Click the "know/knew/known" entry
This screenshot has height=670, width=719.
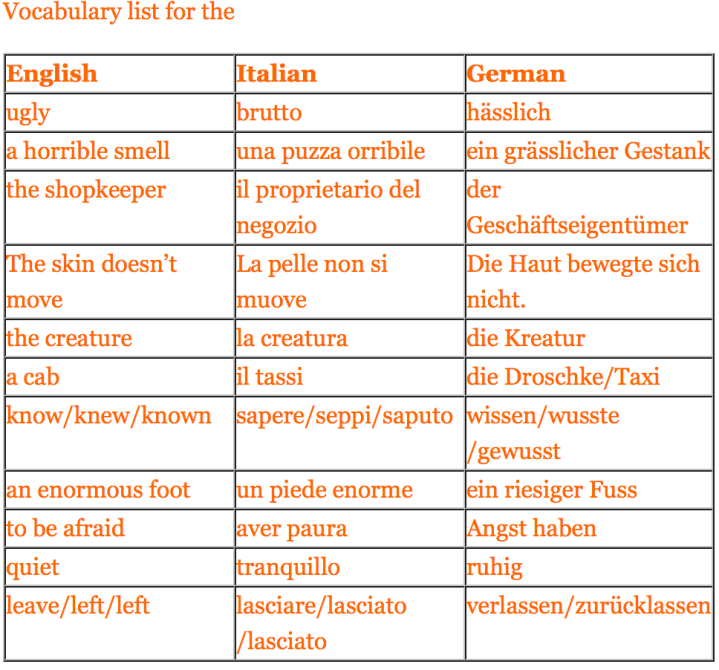(x=109, y=416)
